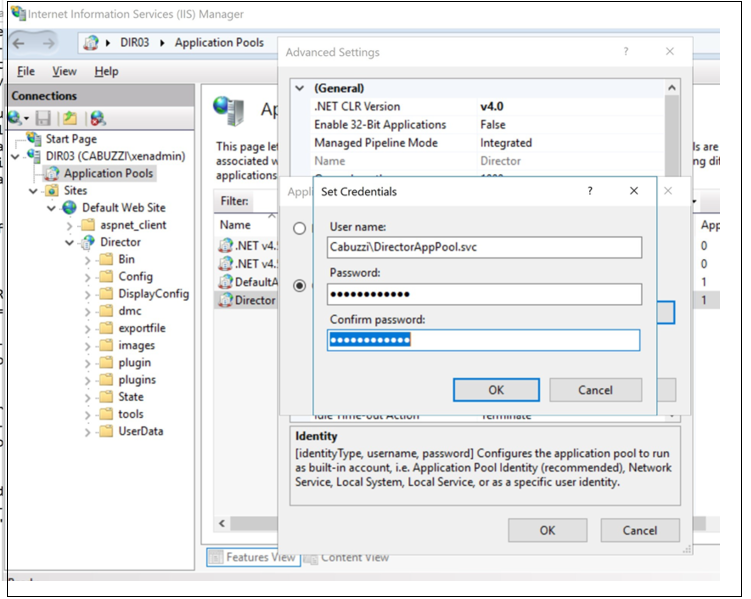Click the User name input field
Viewport: 751px width, 599px height.
(484, 245)
